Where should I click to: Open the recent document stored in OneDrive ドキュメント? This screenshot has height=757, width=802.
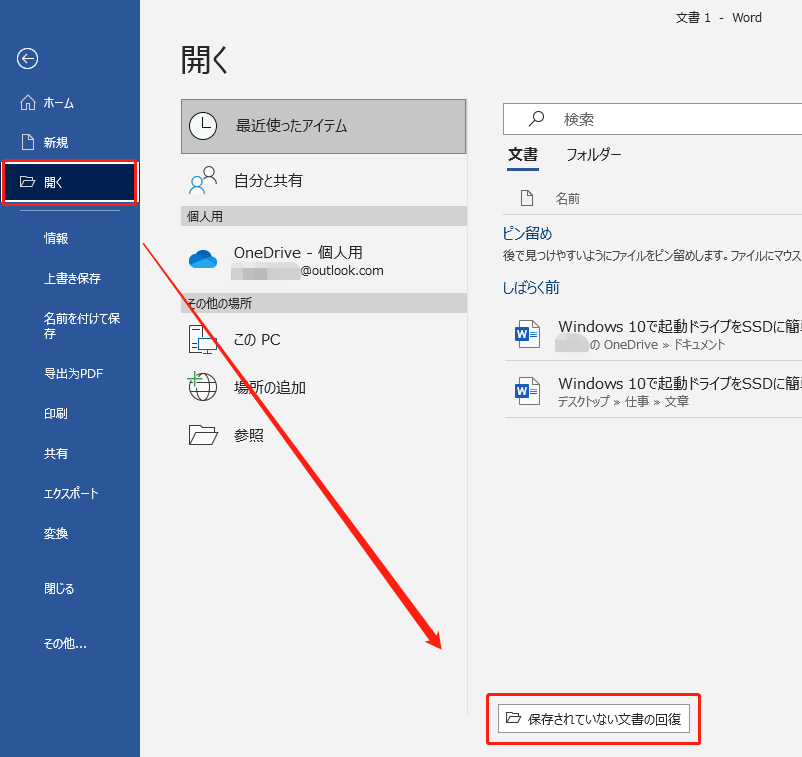[653, 334]
